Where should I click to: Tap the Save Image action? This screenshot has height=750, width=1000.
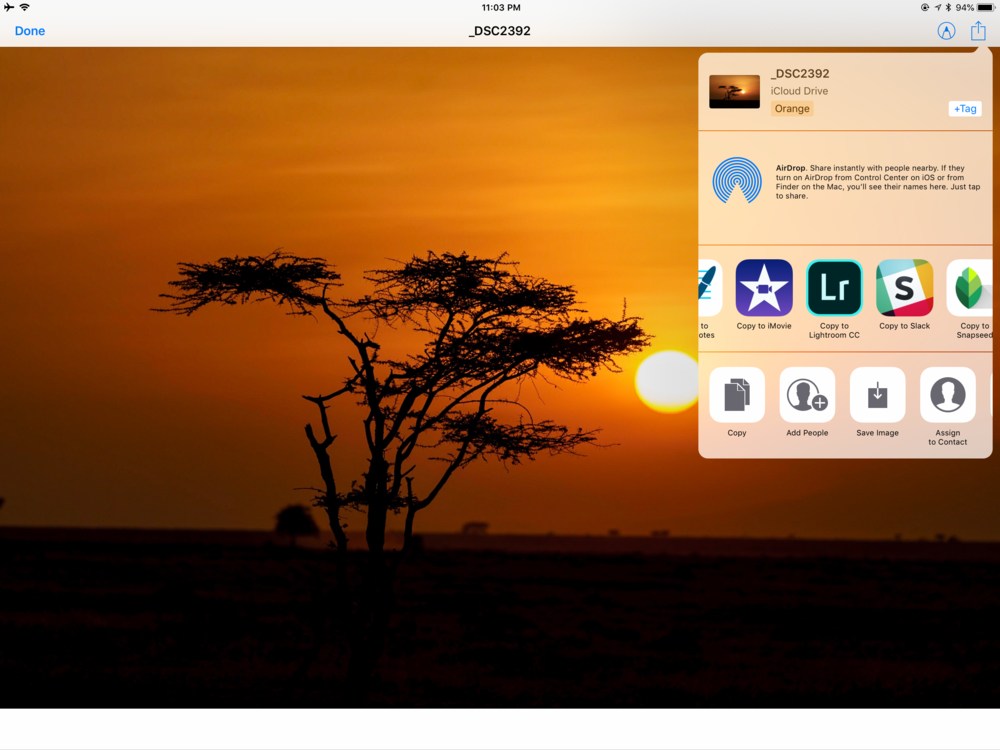pyautogui.click(x=877, y=395)
